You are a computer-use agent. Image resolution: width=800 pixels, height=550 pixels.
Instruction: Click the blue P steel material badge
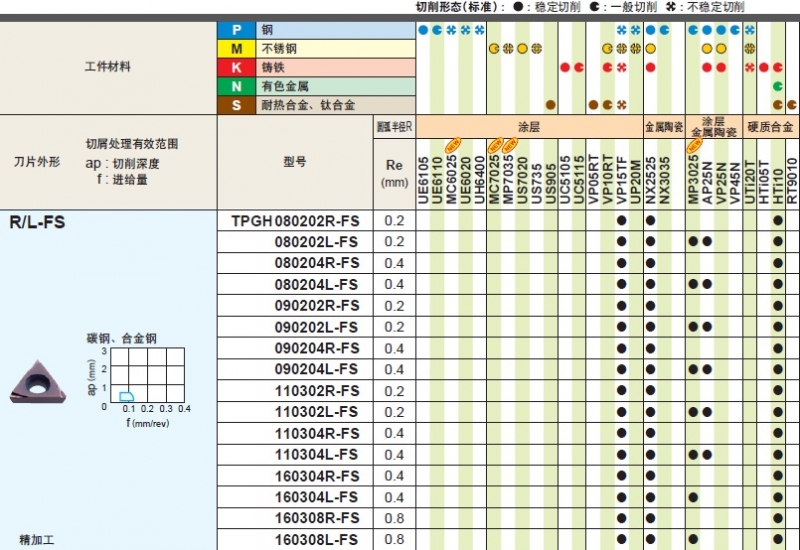[237, 30]
